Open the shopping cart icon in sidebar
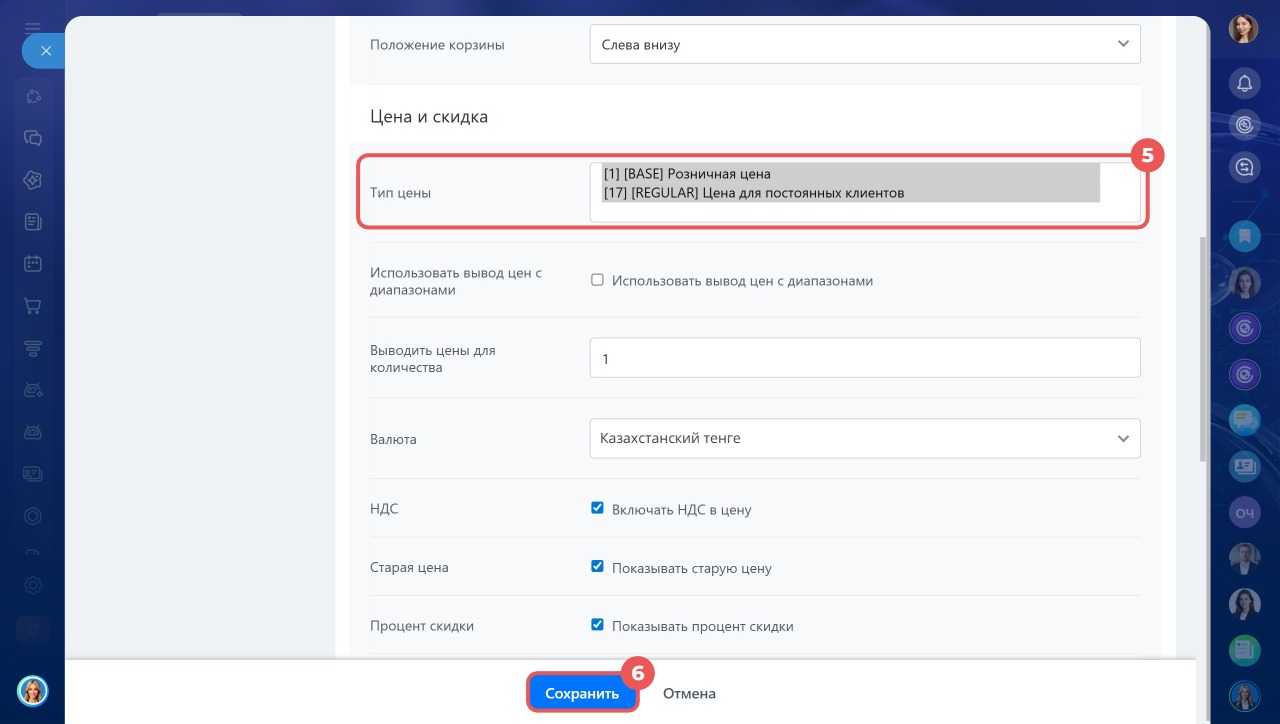The image size is (1280, 724). (x=33, y=306)
